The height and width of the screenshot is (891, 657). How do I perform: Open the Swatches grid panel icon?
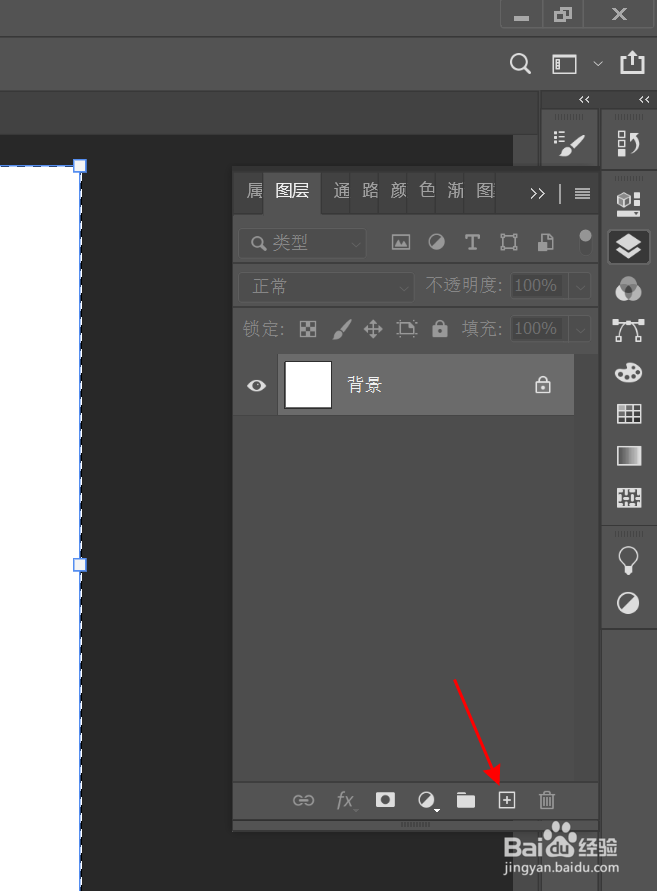click(629, 414)
